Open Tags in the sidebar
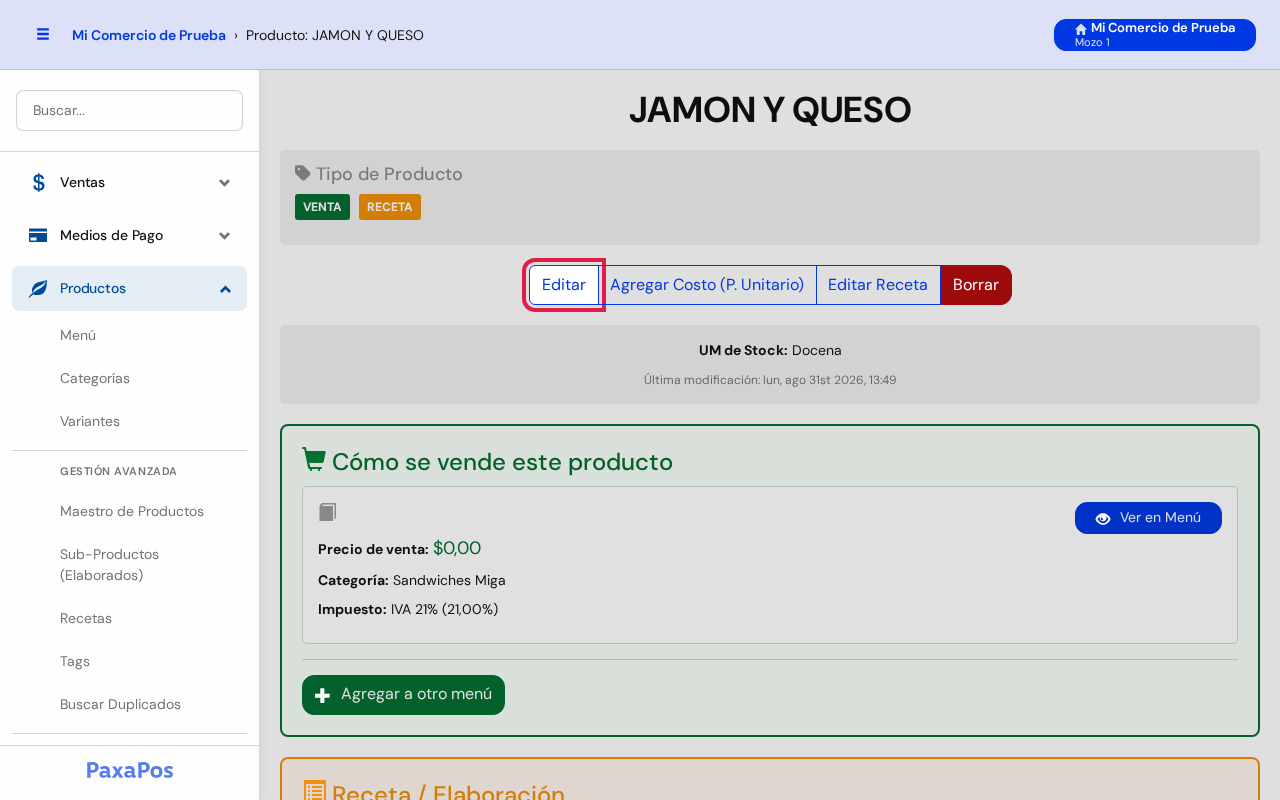1280x800 pixels. pyautogui.click(x=75, y=661)
